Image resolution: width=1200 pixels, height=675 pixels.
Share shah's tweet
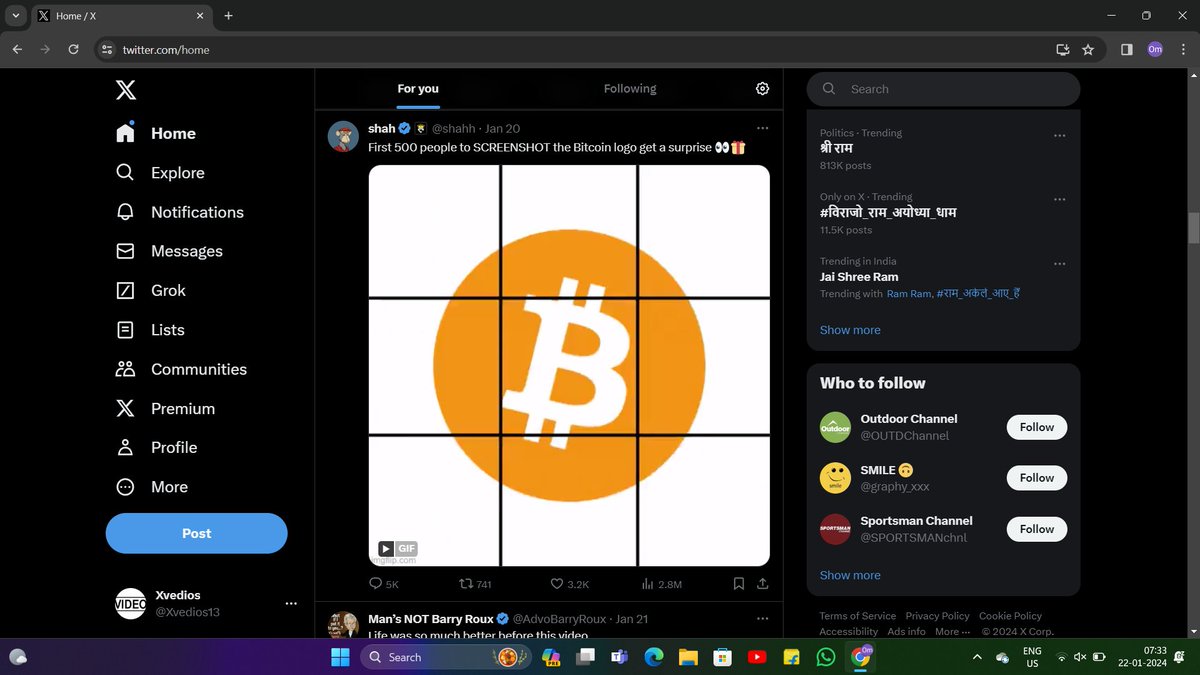pyautogui.click(x=762, y=584)
